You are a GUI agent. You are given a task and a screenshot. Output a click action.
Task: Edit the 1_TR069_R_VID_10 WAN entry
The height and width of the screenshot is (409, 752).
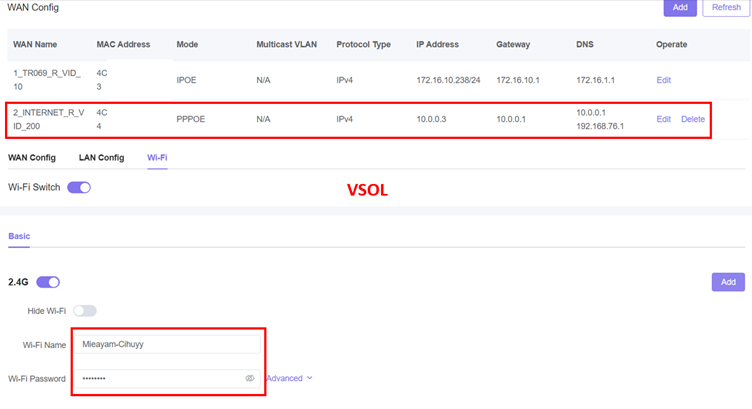[x=663, y=80]
